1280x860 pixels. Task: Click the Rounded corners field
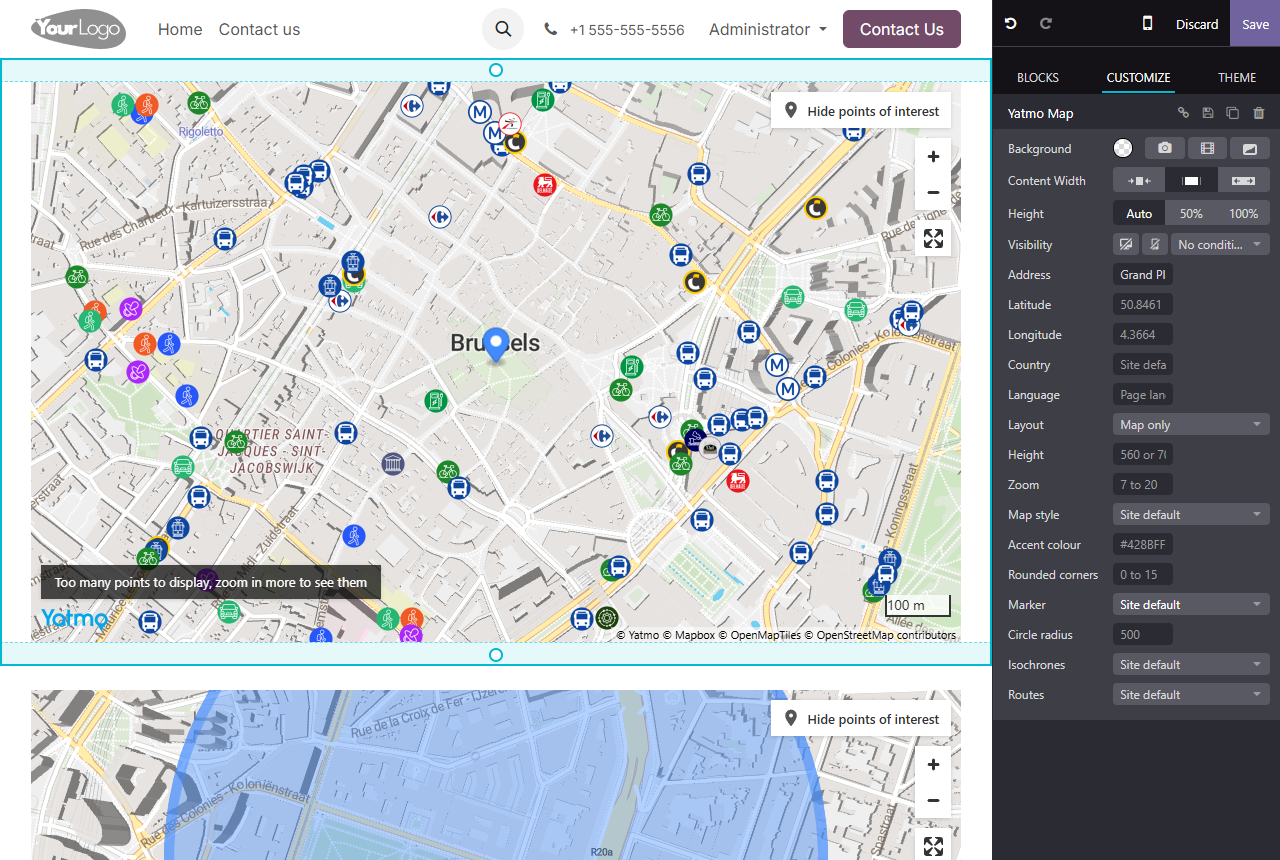[1143, 574]
